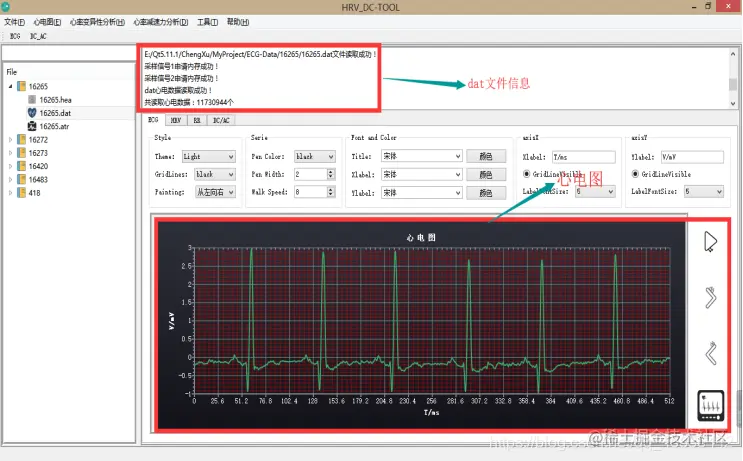Click the 16272 folder icon
The image size is (743, 461).
point(21,140)
